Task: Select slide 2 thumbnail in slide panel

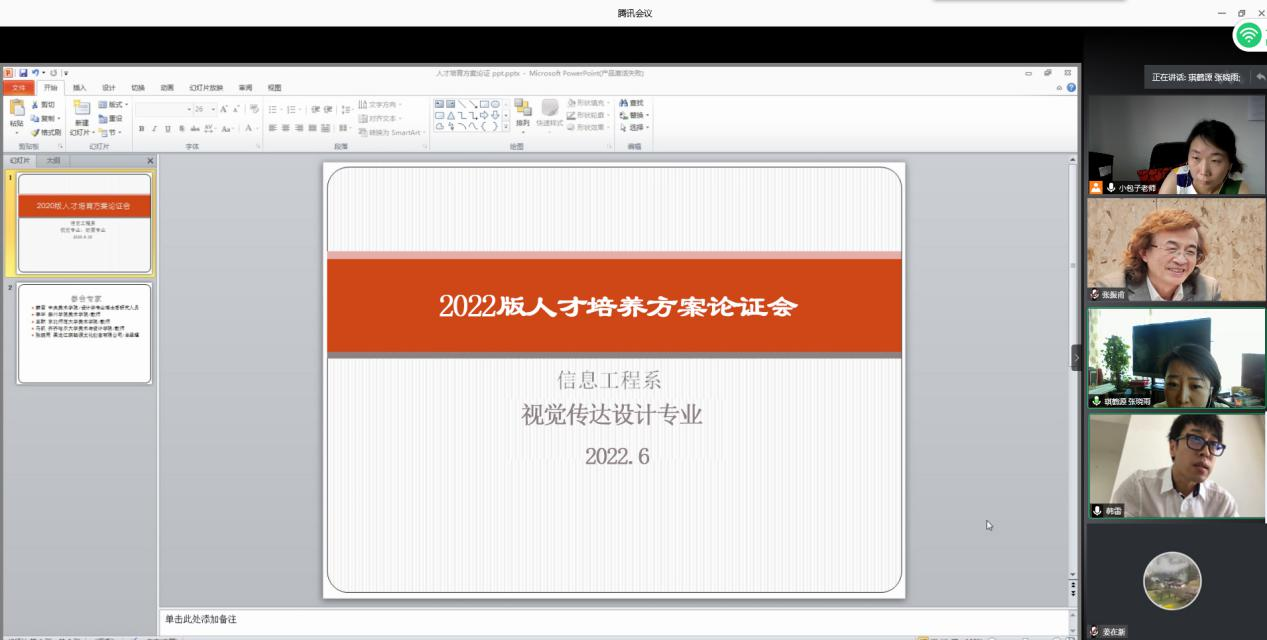Action: click(x=85, y=334)
